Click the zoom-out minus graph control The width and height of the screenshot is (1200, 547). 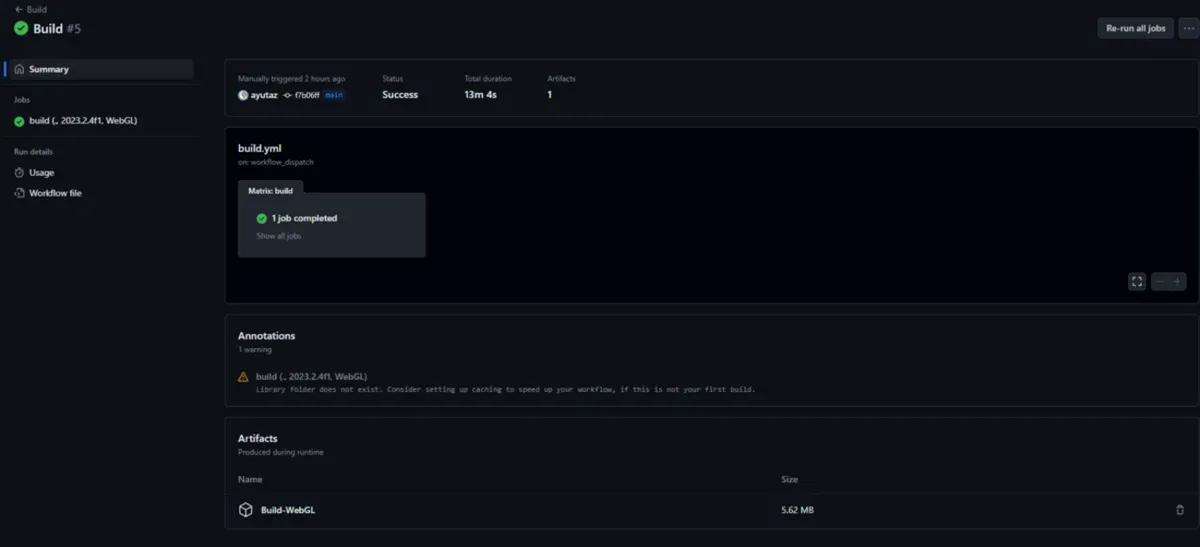click(1160, 282)
